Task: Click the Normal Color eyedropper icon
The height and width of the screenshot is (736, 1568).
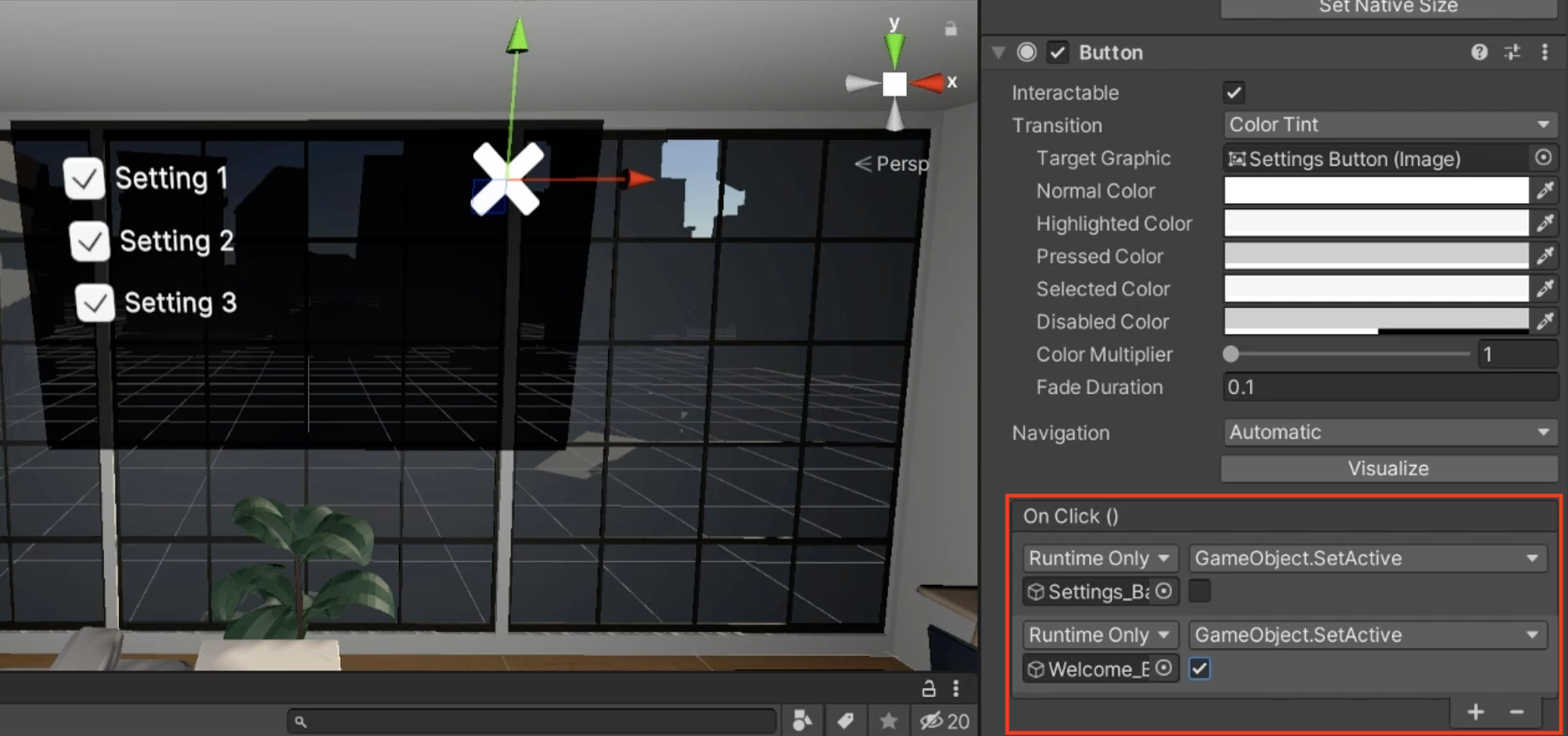Action: point(1545,191)
